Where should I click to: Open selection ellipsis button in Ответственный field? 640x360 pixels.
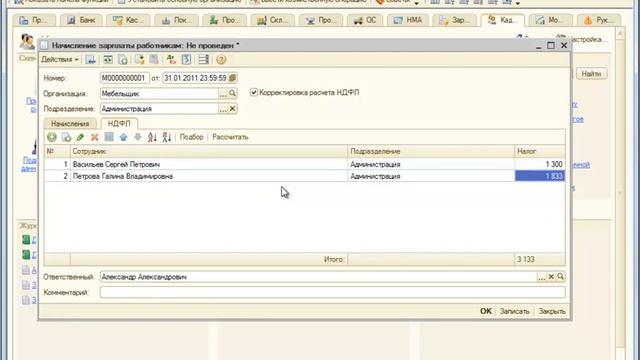pyautogui.click(x=541, y=277)
